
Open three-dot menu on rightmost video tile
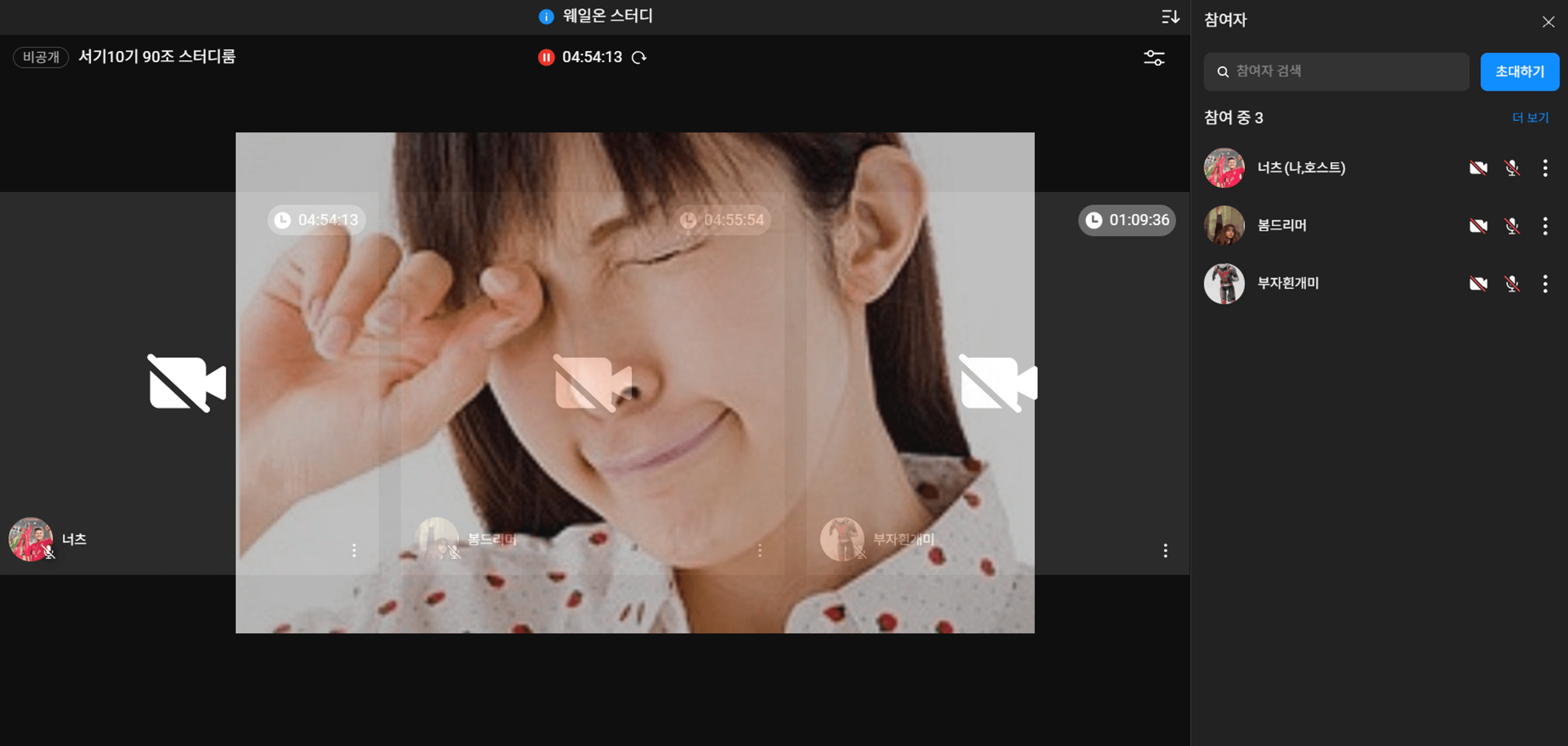point(1165,551)
